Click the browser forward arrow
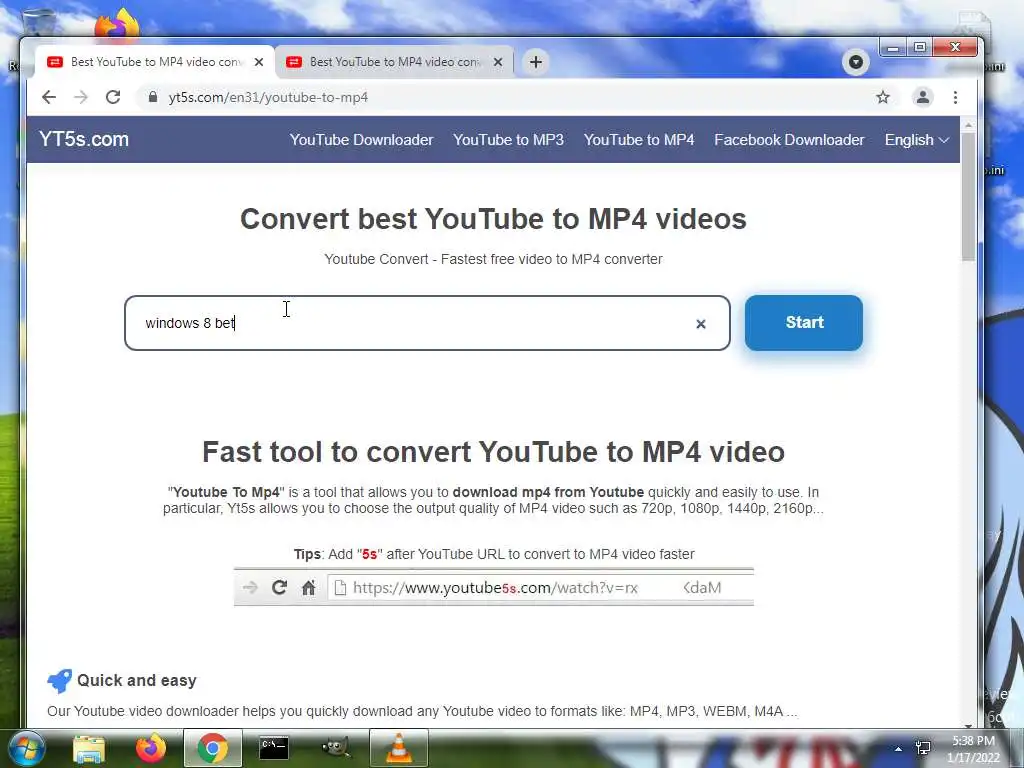This screenshot has height=768, width=1024. pyautogui.click(x=81, y=97)
